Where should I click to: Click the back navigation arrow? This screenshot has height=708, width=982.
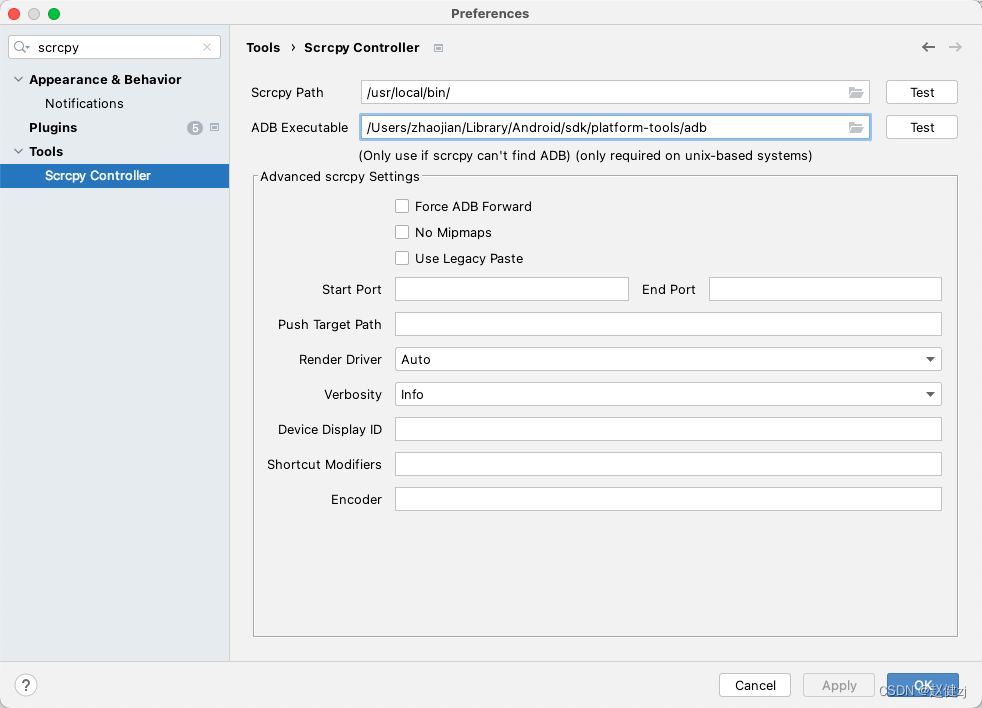(928, 46)
